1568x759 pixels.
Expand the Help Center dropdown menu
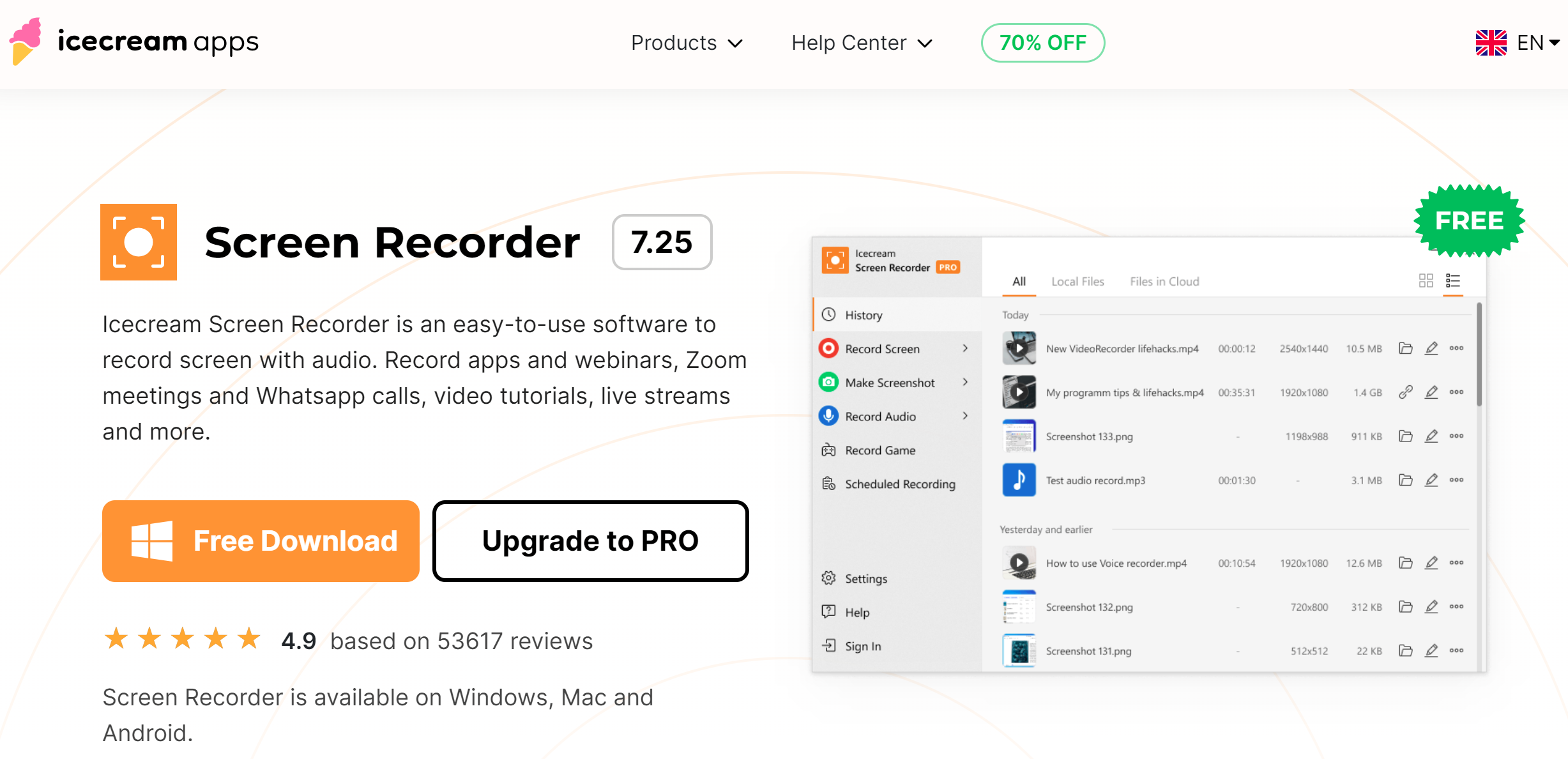pos(862,42)
